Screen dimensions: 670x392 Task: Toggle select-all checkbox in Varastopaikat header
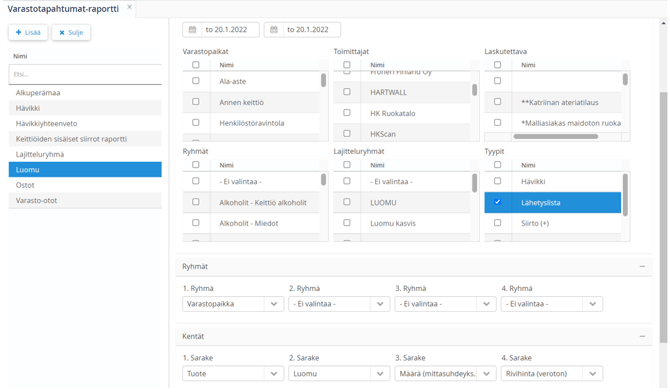coord(196,65)
